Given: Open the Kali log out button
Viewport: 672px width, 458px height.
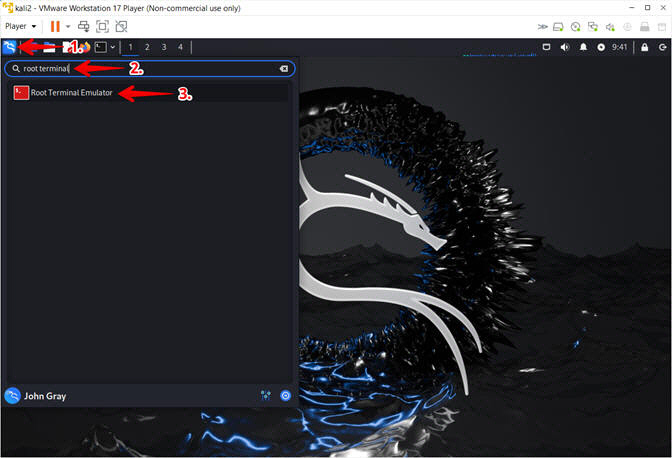Looking at the screenshot, I should 663,47.
